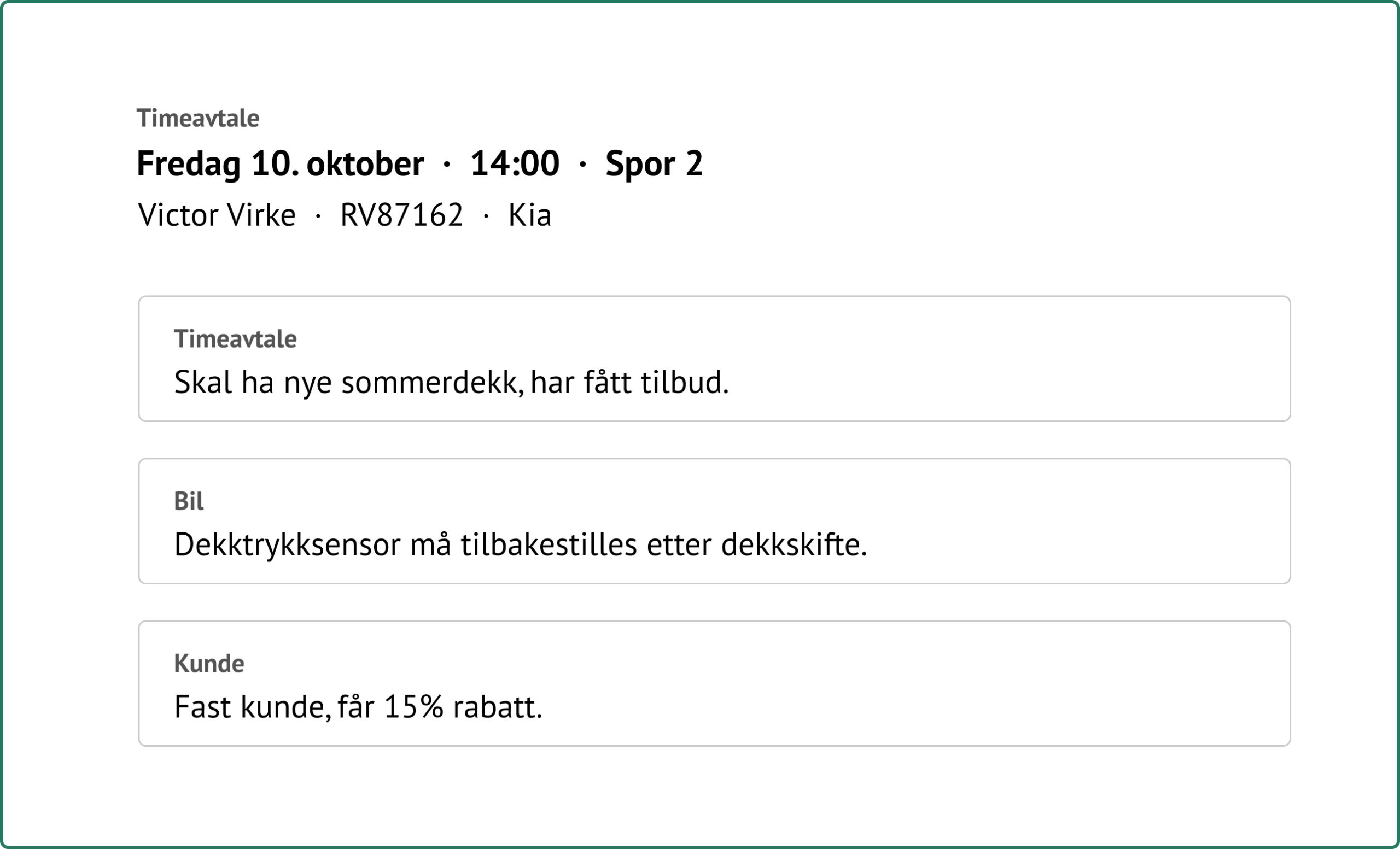Click the top Timeavtale heading label
Screen dimensions: 1400x849
click(198, 118)
